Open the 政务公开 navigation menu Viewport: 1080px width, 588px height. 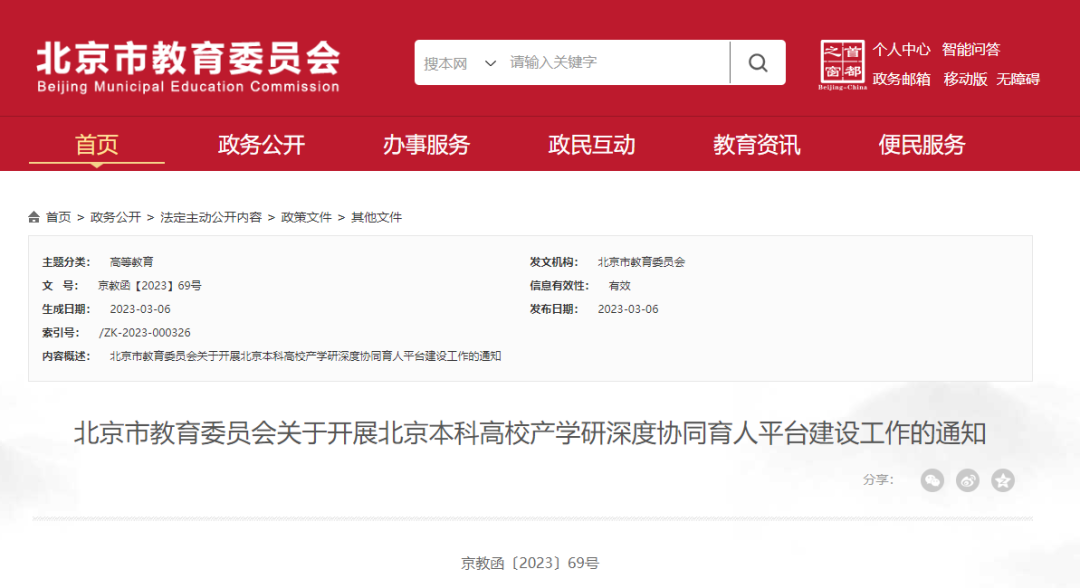pos(261,145)
